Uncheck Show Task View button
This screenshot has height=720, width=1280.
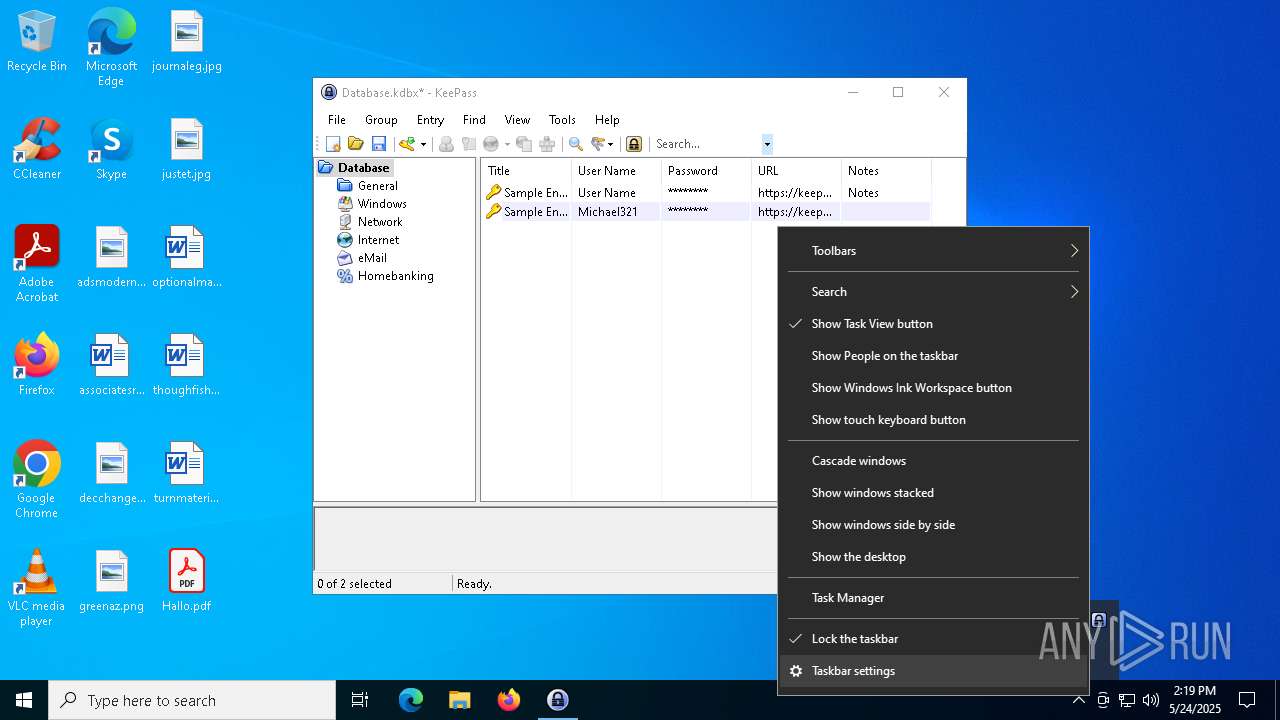pyautogui.click(x=933, y=324)
